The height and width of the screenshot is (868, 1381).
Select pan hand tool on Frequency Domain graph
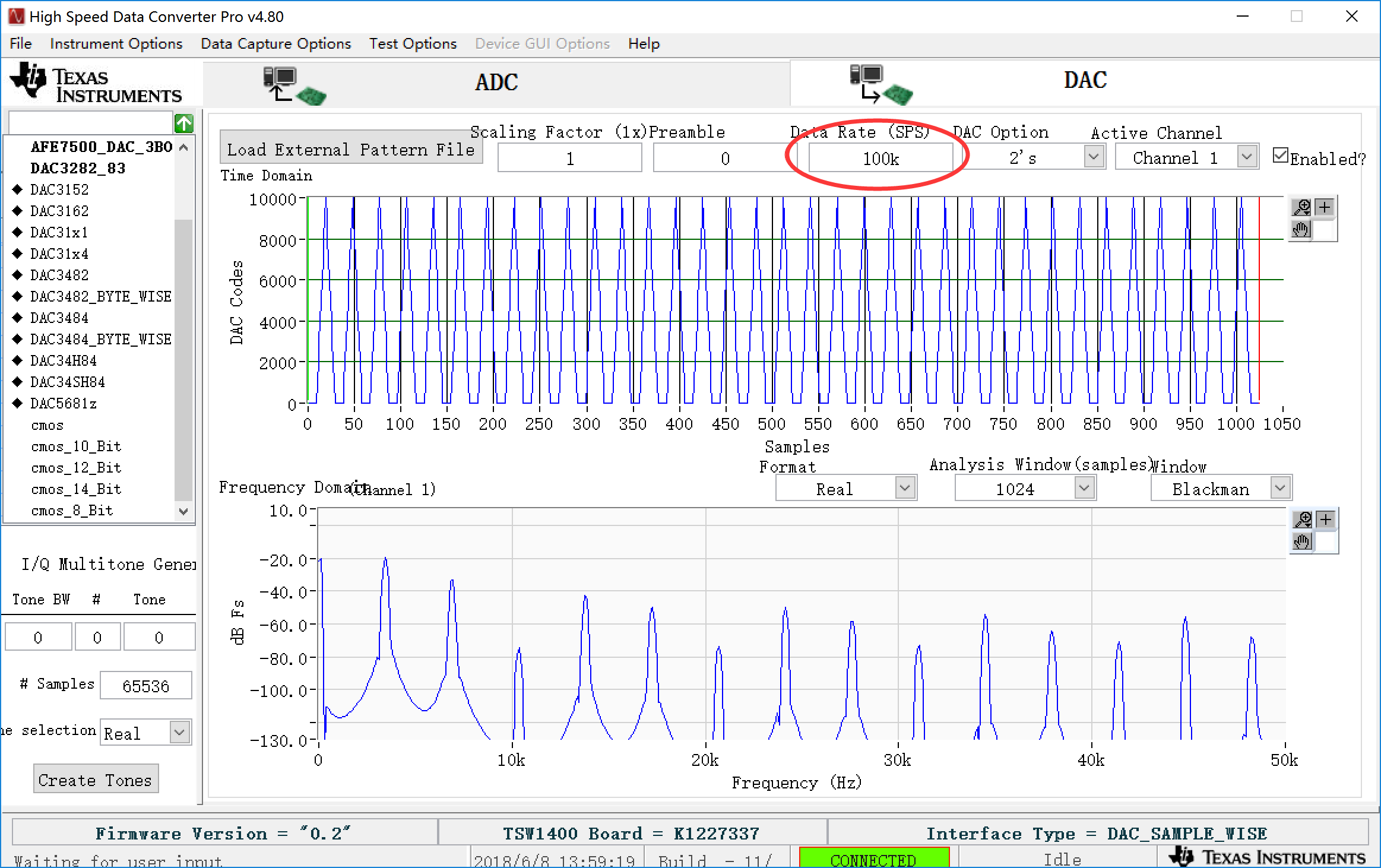[1303, 541]
